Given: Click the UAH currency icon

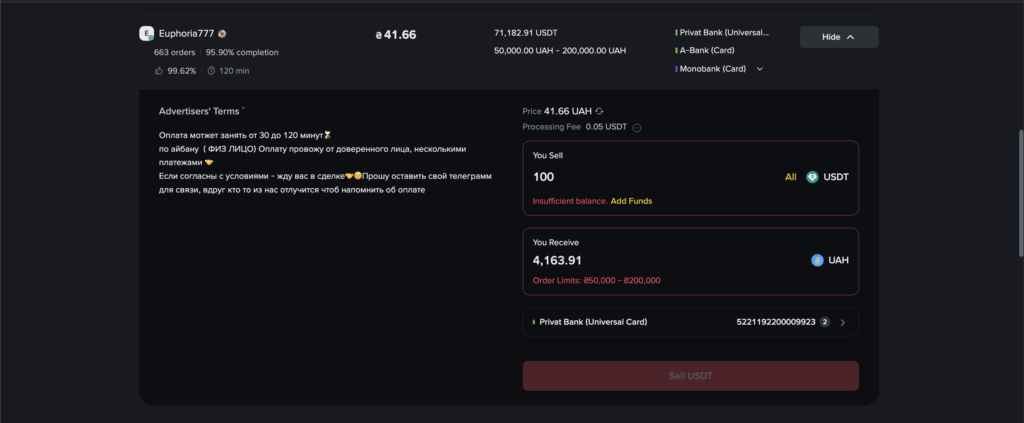Looking at the screenshot, I should click(817, 260).
